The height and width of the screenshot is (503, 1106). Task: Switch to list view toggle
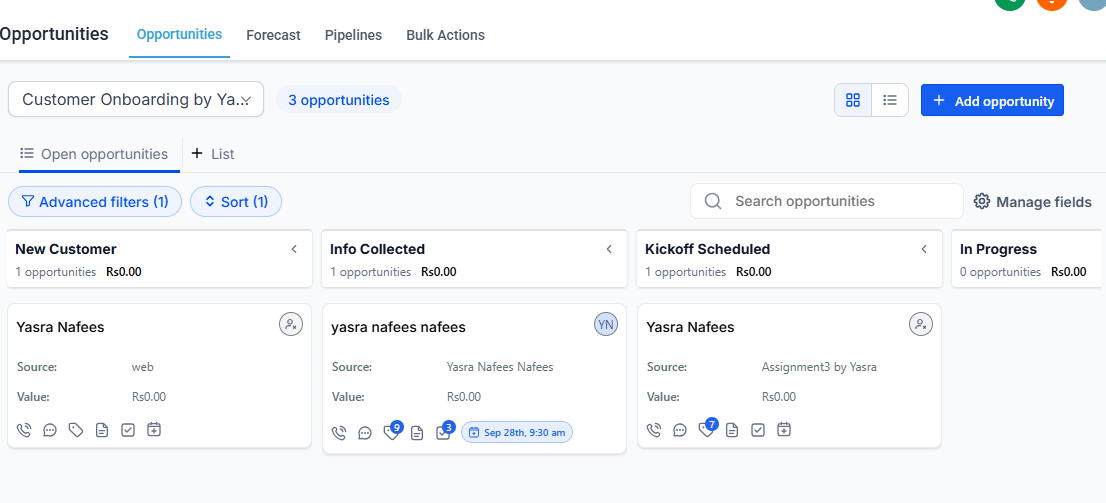[x=890, y=100]
